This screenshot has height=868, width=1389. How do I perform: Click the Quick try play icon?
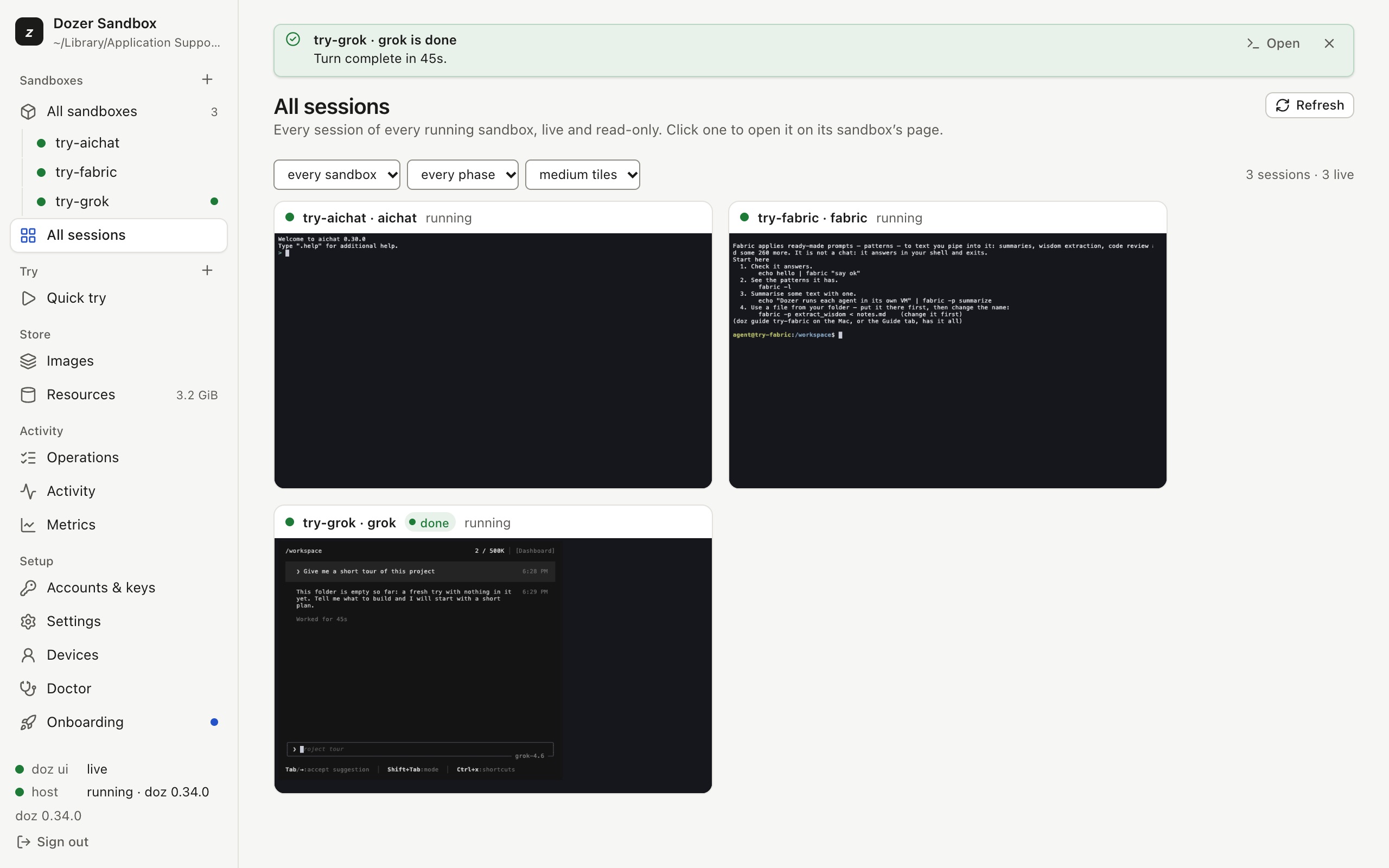coord(28,298)
